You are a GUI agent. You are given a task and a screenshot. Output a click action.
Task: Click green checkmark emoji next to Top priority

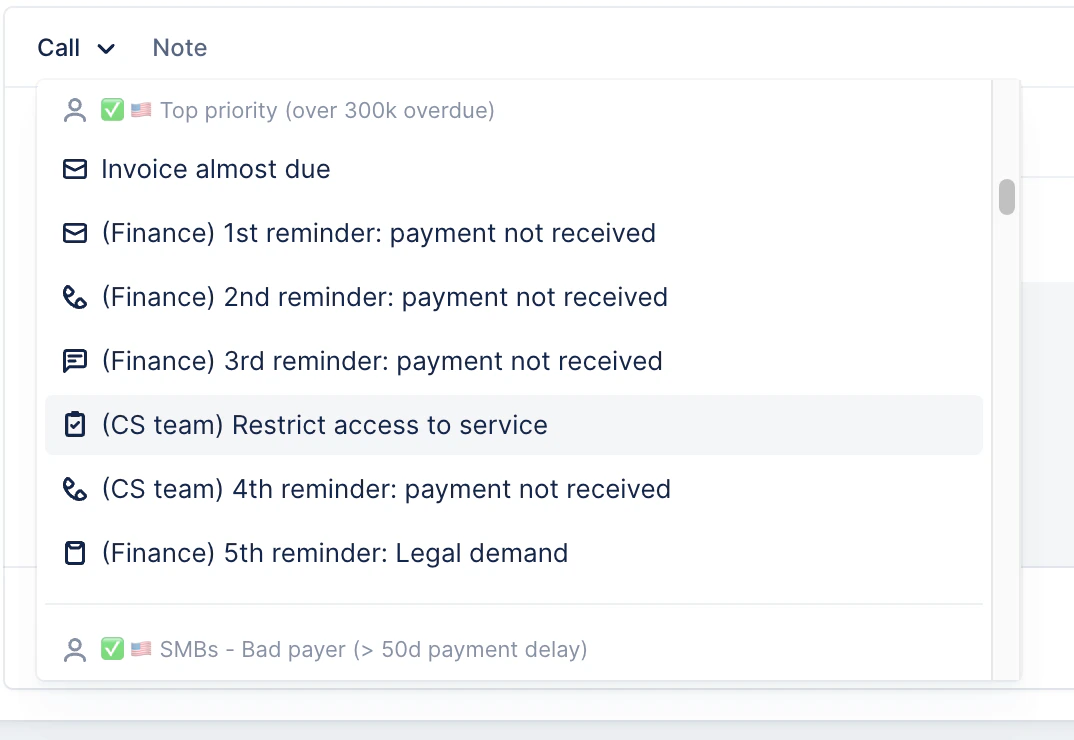(x=112, y=110)
